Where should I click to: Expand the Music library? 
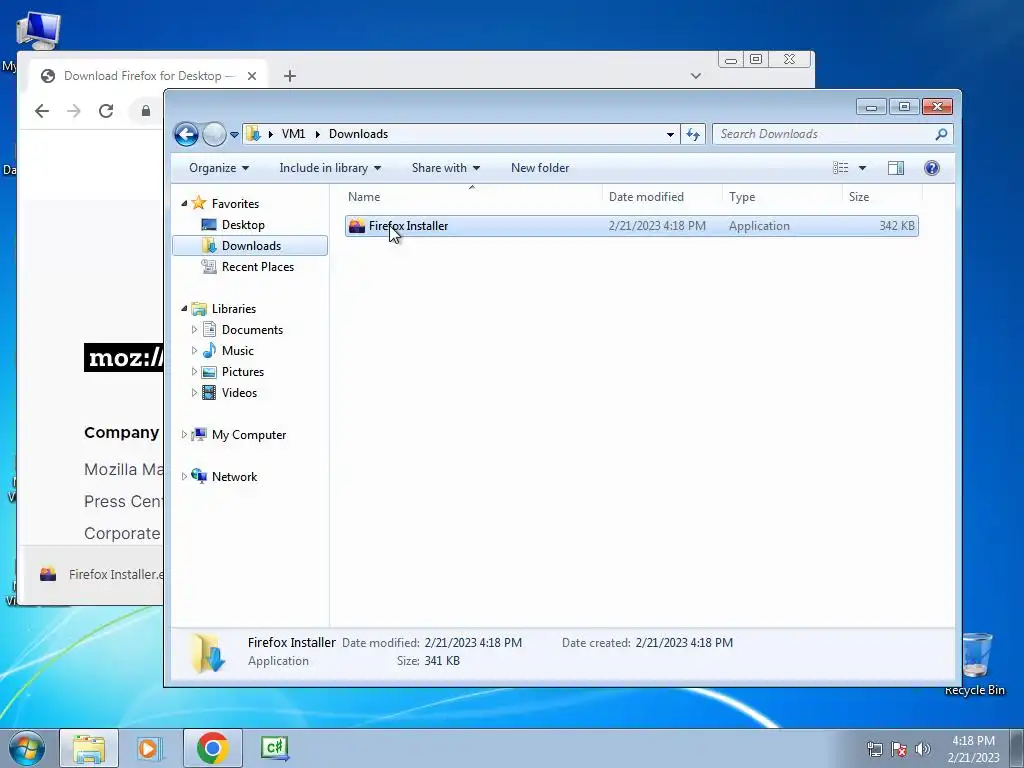pyautogui.click(x=194, y=351)
